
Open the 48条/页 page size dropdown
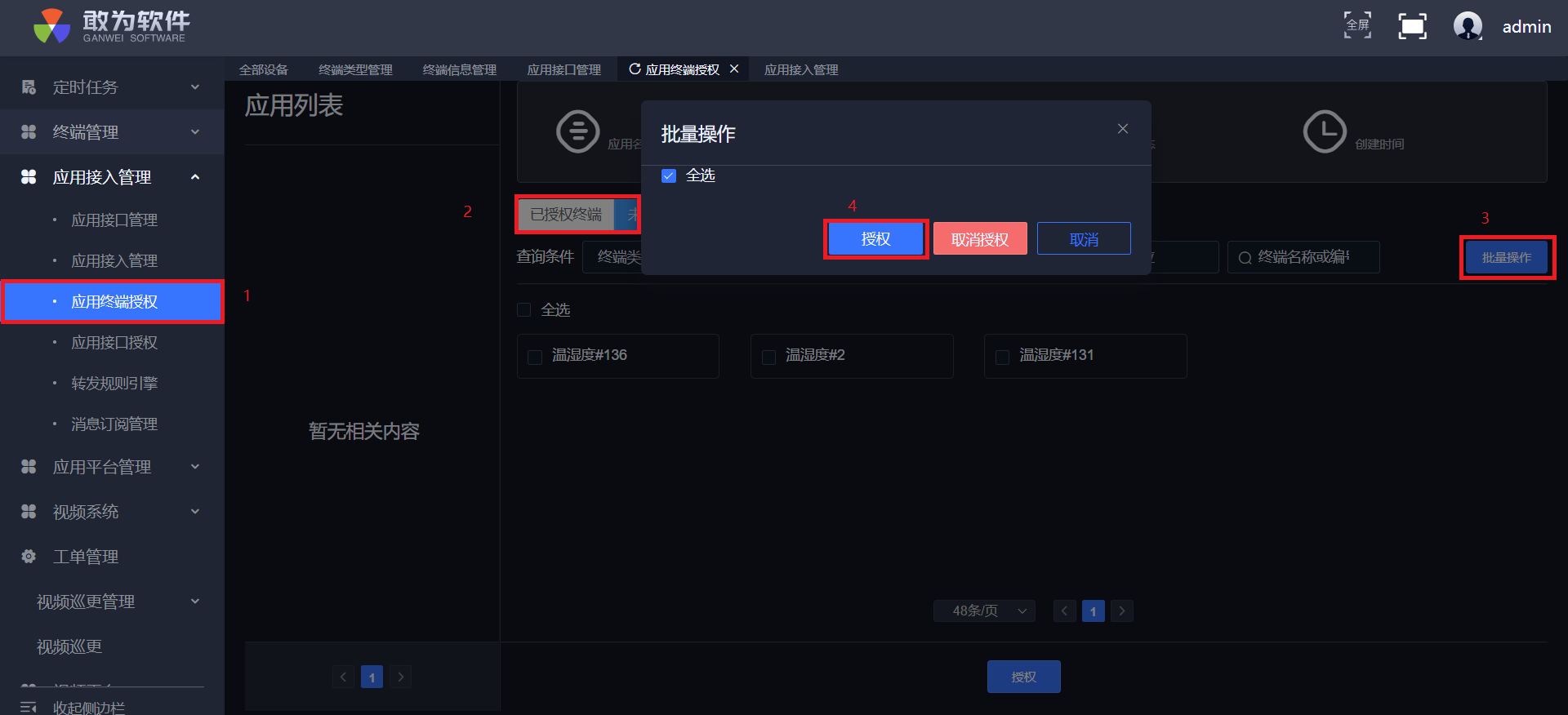pos(984,611)
